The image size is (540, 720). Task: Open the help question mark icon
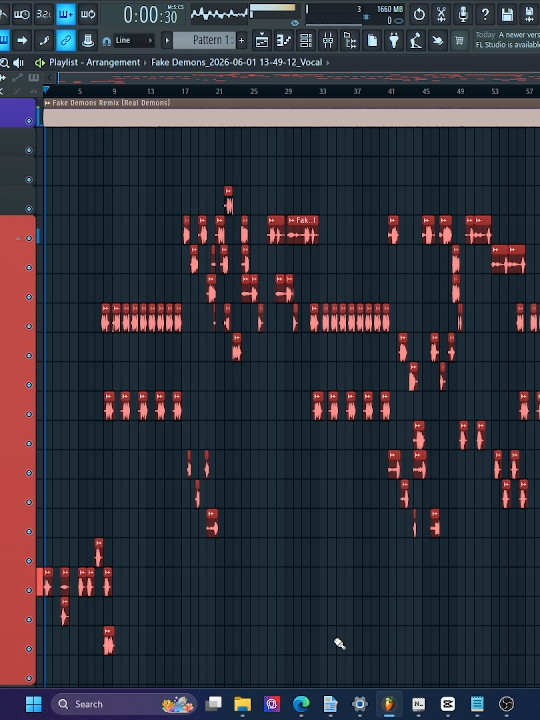(485, 14)
